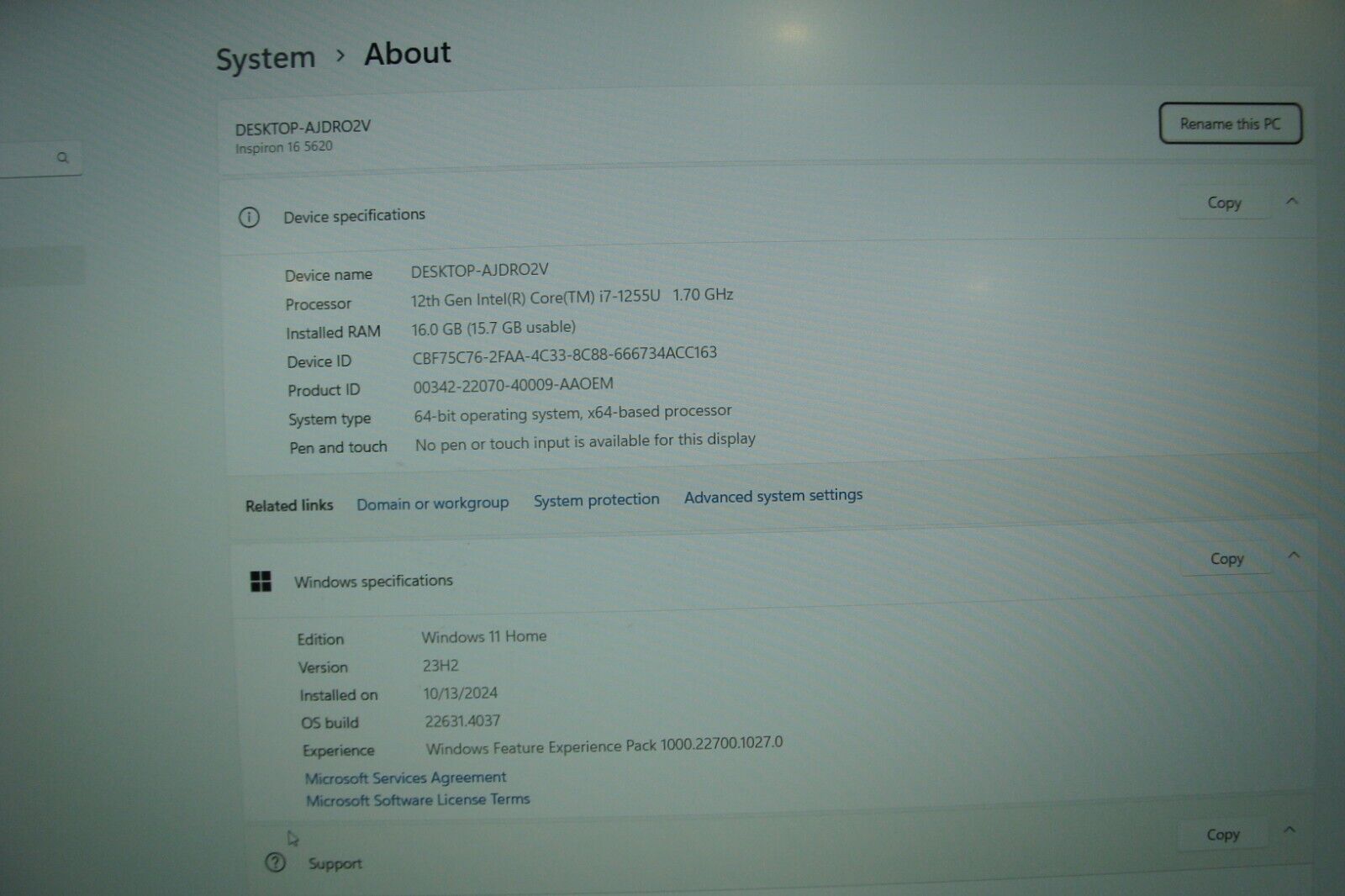
Task: Open Domain or workgroup link
Action: click(x=432, y=503)
